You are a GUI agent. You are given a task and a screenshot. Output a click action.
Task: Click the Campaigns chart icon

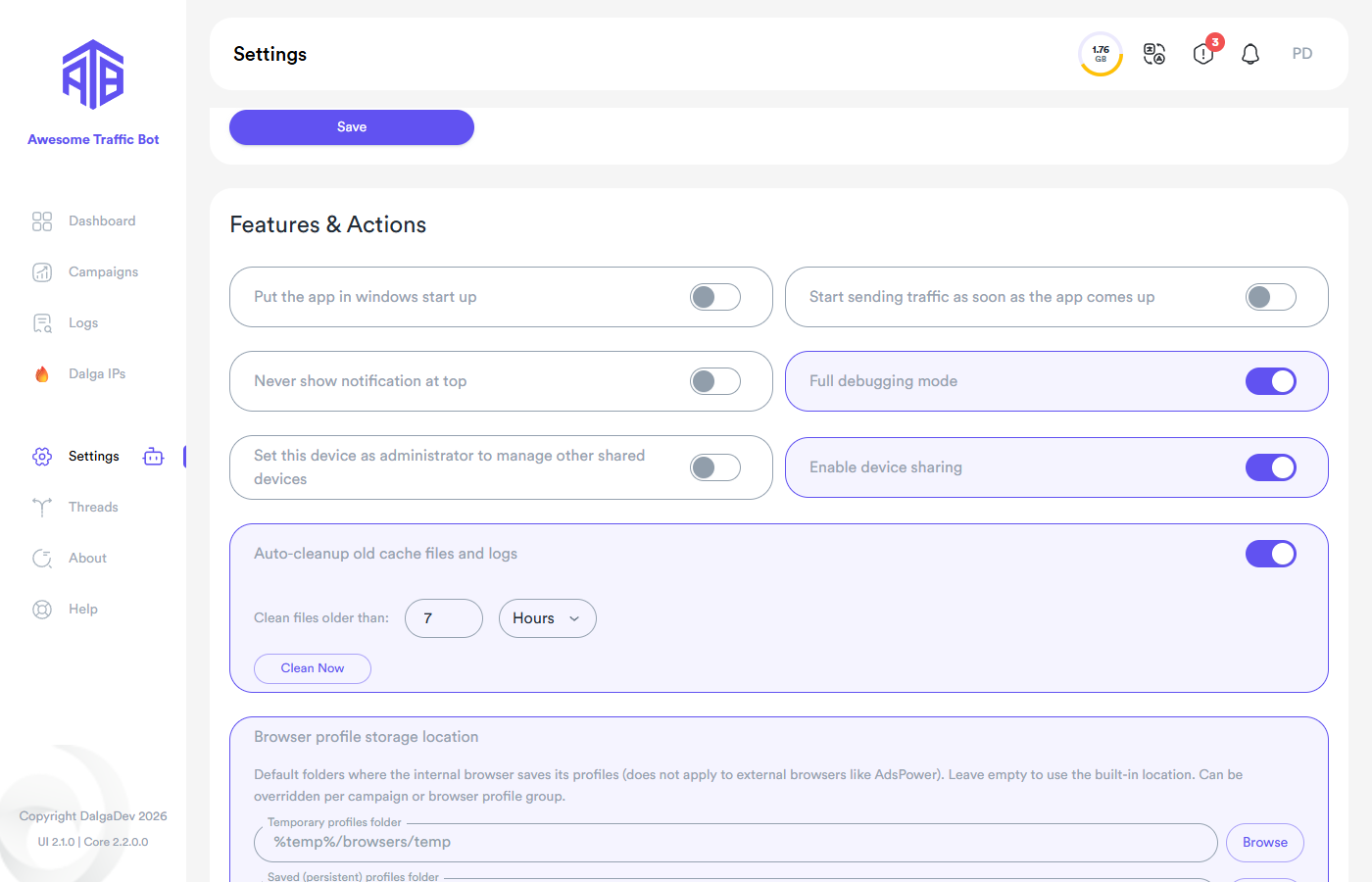click(x=42, y=272)
